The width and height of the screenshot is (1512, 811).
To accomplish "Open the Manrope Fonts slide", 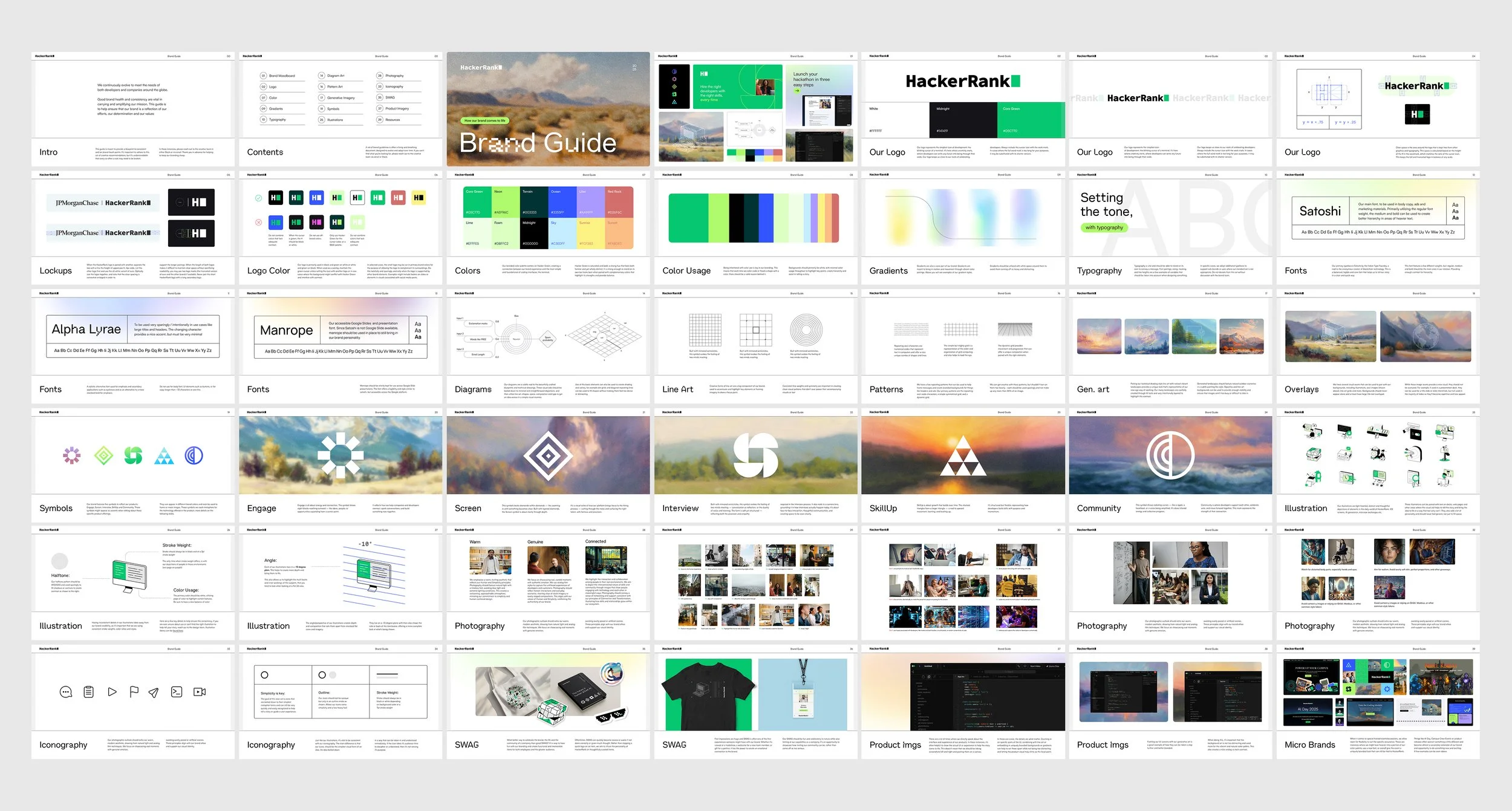I will (x=340, y=347).
